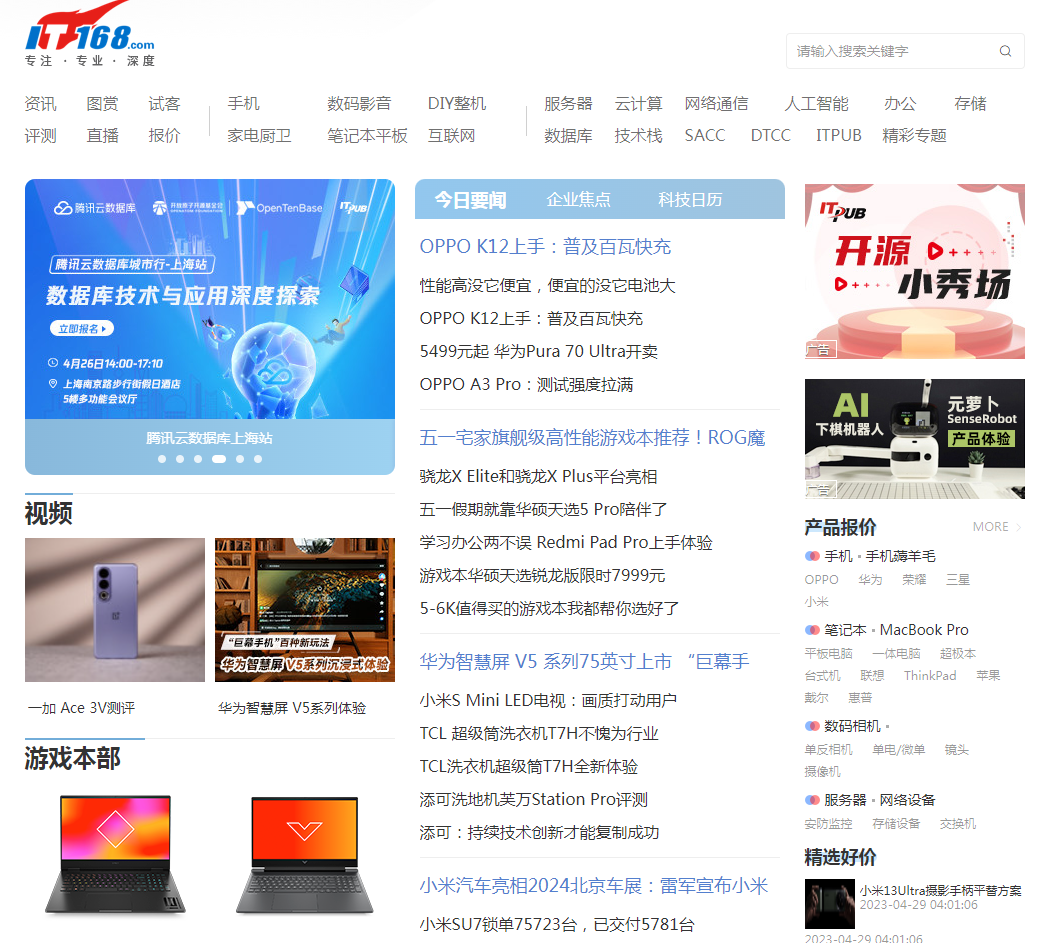Open article 学习办公两不误 Redmi Pad Pro上手体验

tap(566, 542)
